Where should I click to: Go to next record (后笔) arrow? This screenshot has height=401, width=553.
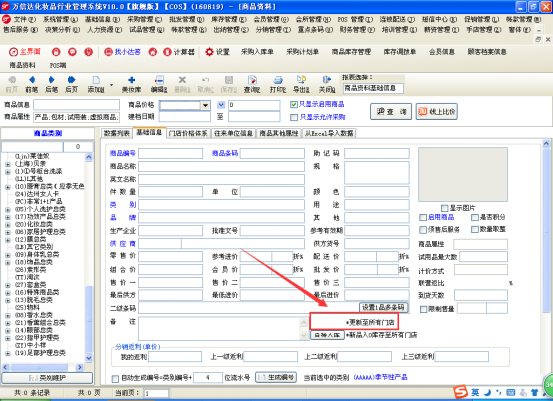click(x=51, y=80)
